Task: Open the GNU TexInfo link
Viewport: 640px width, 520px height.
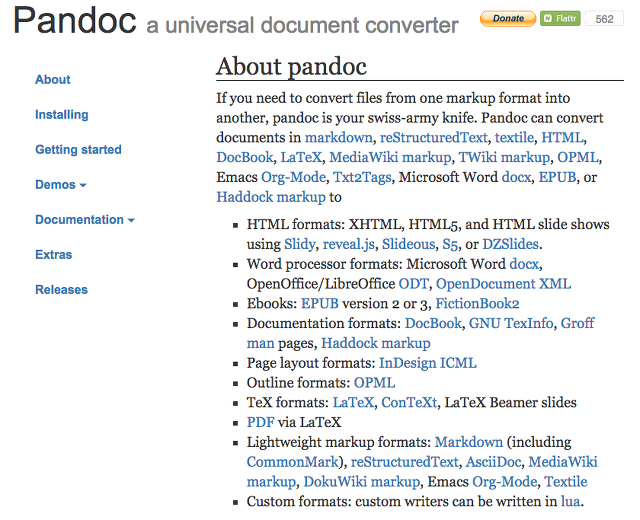Action: tap(511, 323)
